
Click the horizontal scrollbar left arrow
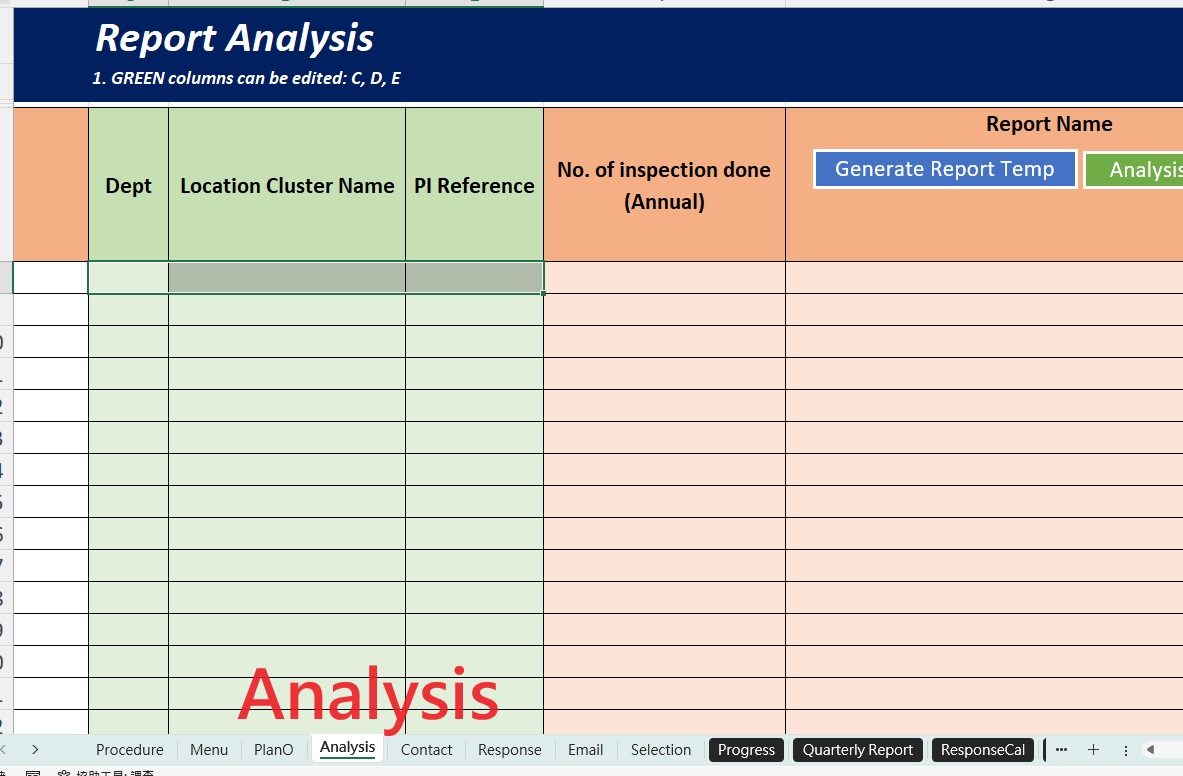pyautogui.click(x=1151, y=749)
